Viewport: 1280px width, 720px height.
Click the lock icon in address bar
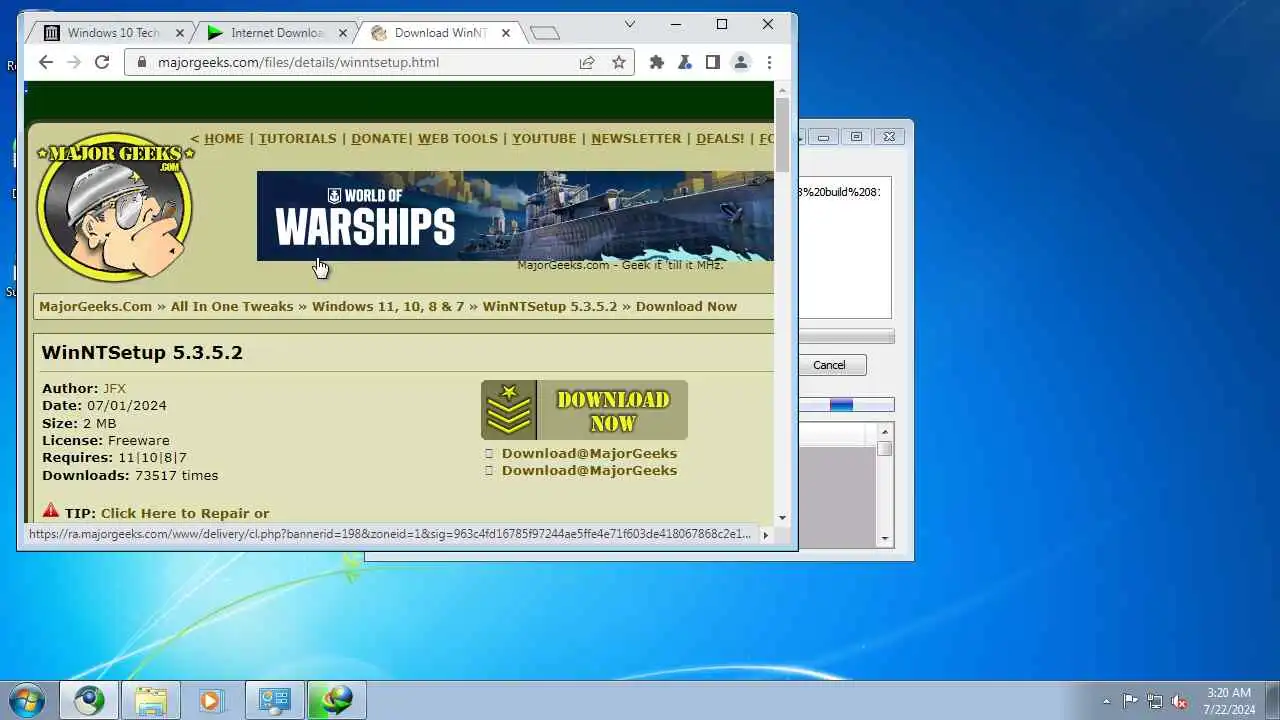click(x=141, y=62)
